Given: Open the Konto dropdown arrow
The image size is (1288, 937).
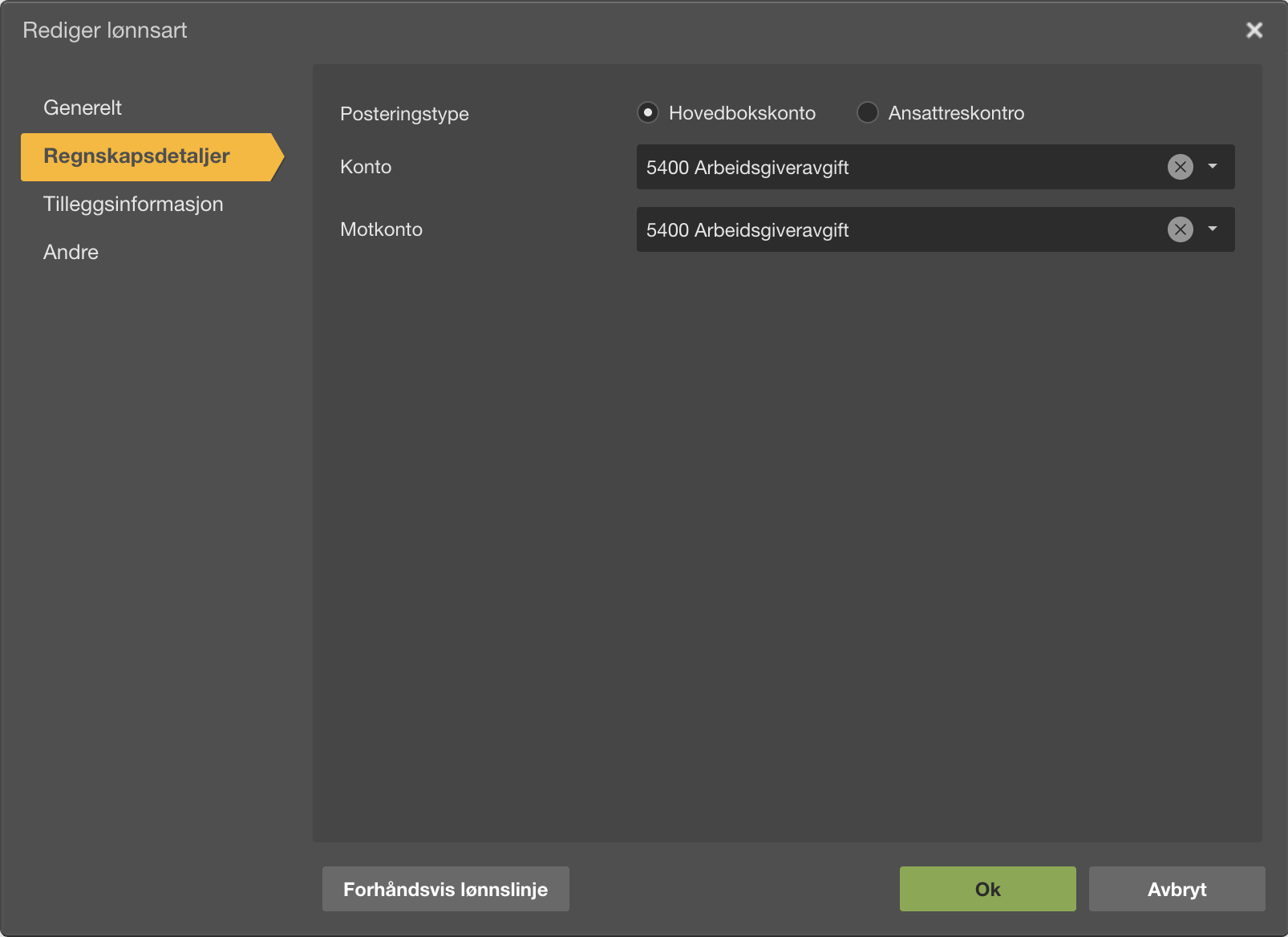Looking at the screenshot, I should [x=1213, y=167].
